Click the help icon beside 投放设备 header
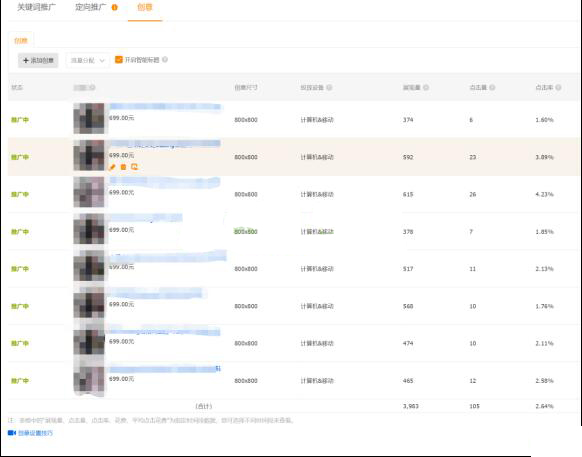This screenshot has height=457, width=582. click(x=329, y=88)
